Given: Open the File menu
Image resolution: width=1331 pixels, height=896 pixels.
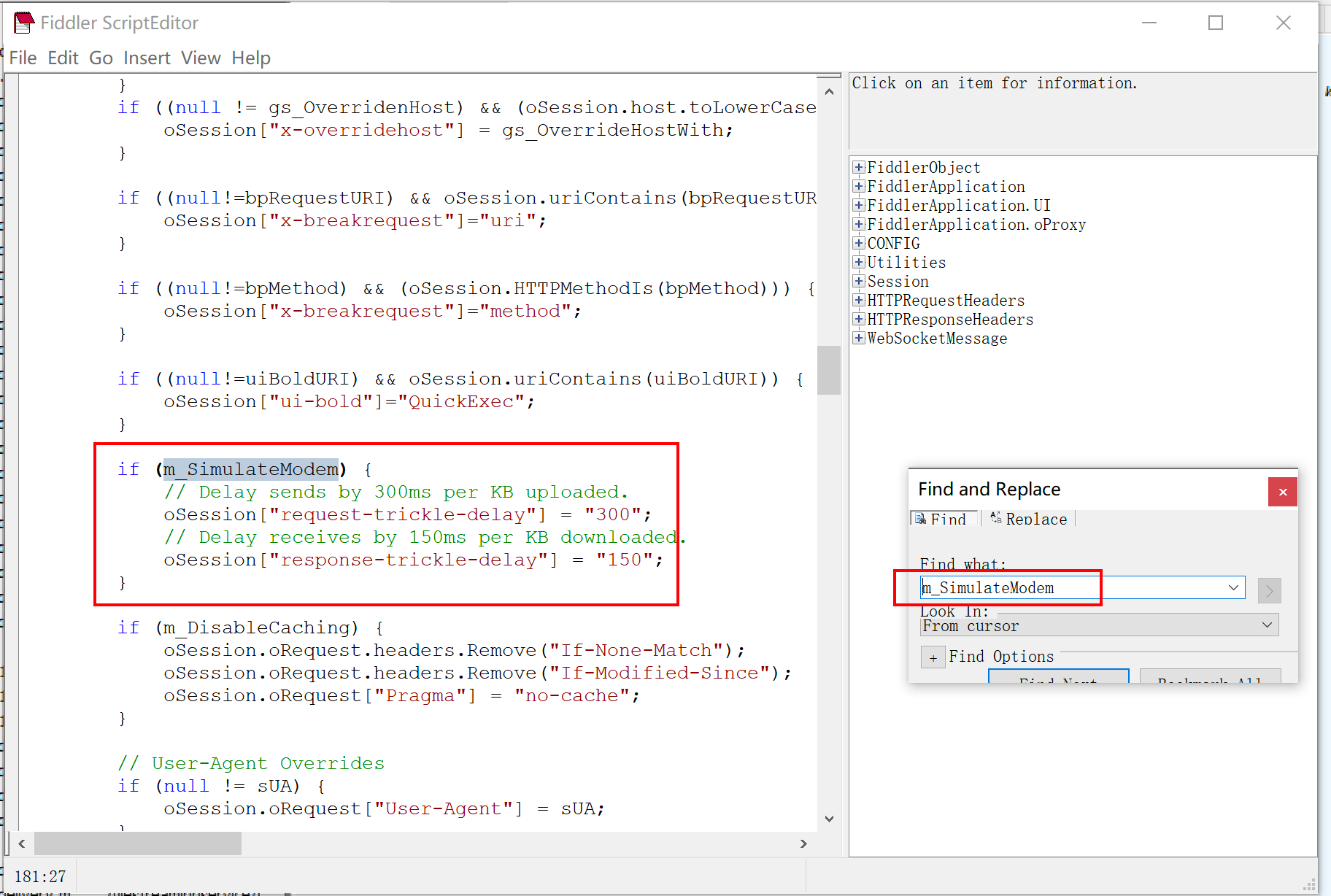Looking at the screenshot, I should [23, 58].
